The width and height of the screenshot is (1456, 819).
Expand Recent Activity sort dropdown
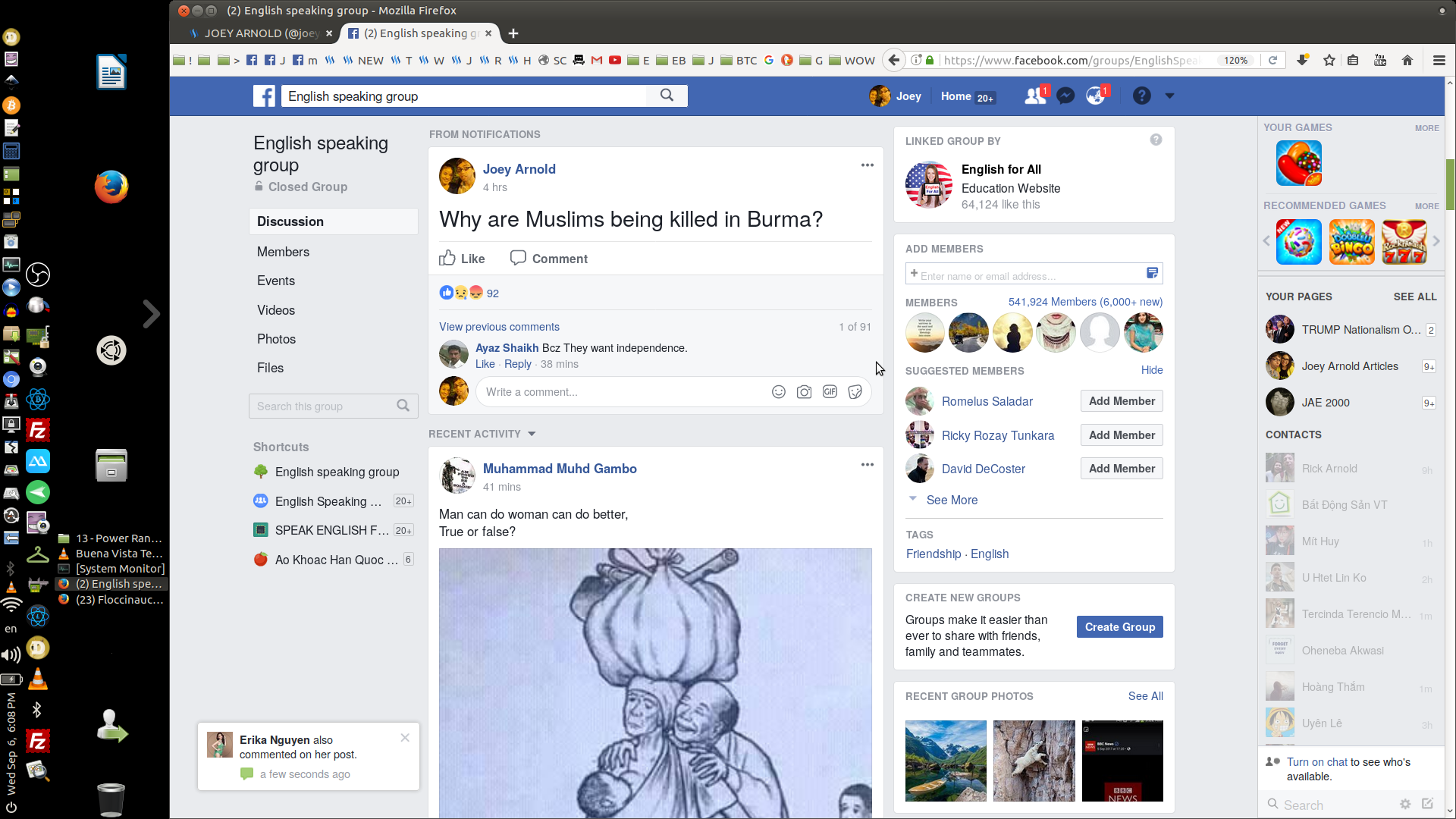[532, 434]
